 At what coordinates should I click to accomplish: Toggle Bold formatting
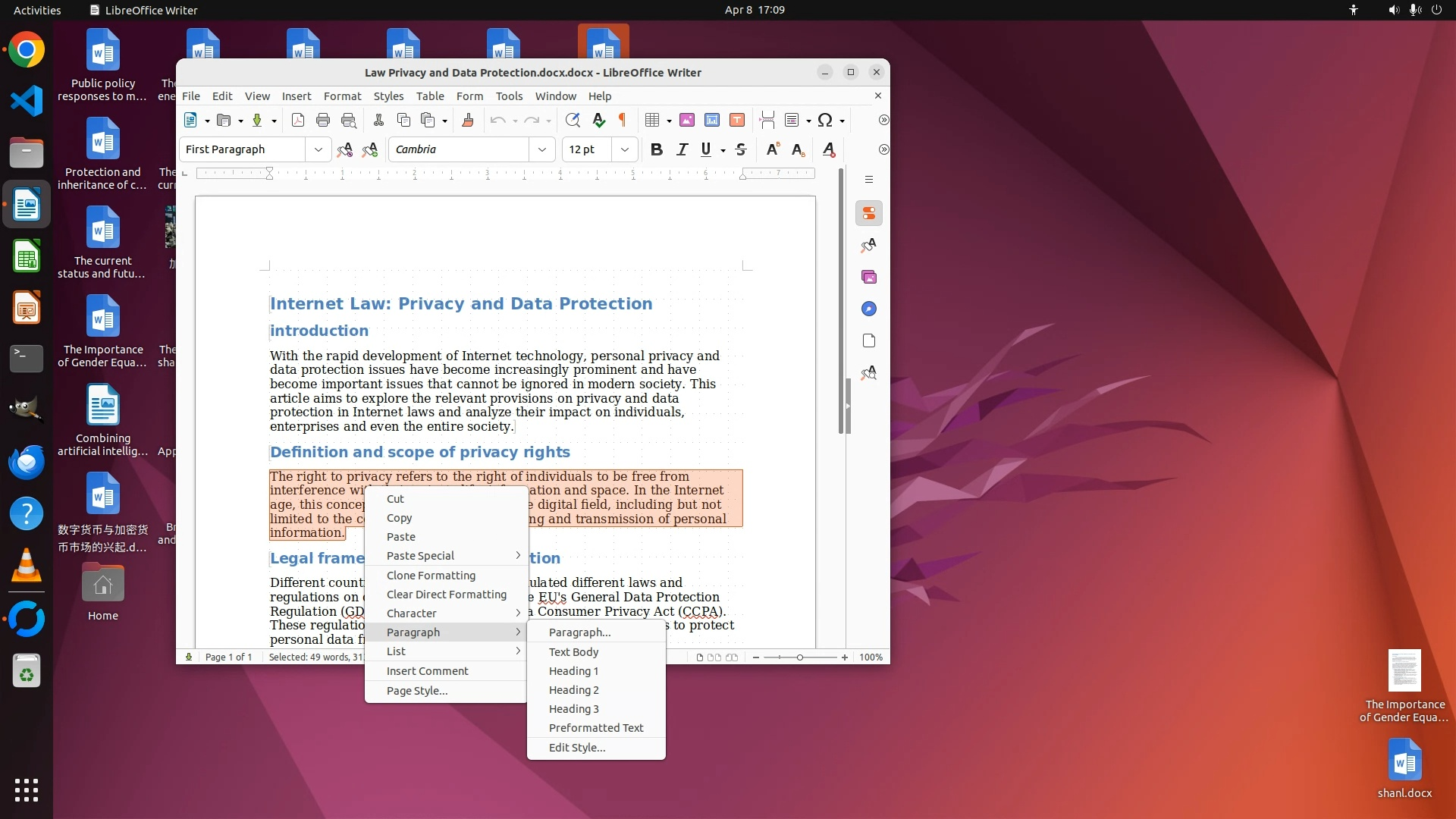click(x=657, y=149)
